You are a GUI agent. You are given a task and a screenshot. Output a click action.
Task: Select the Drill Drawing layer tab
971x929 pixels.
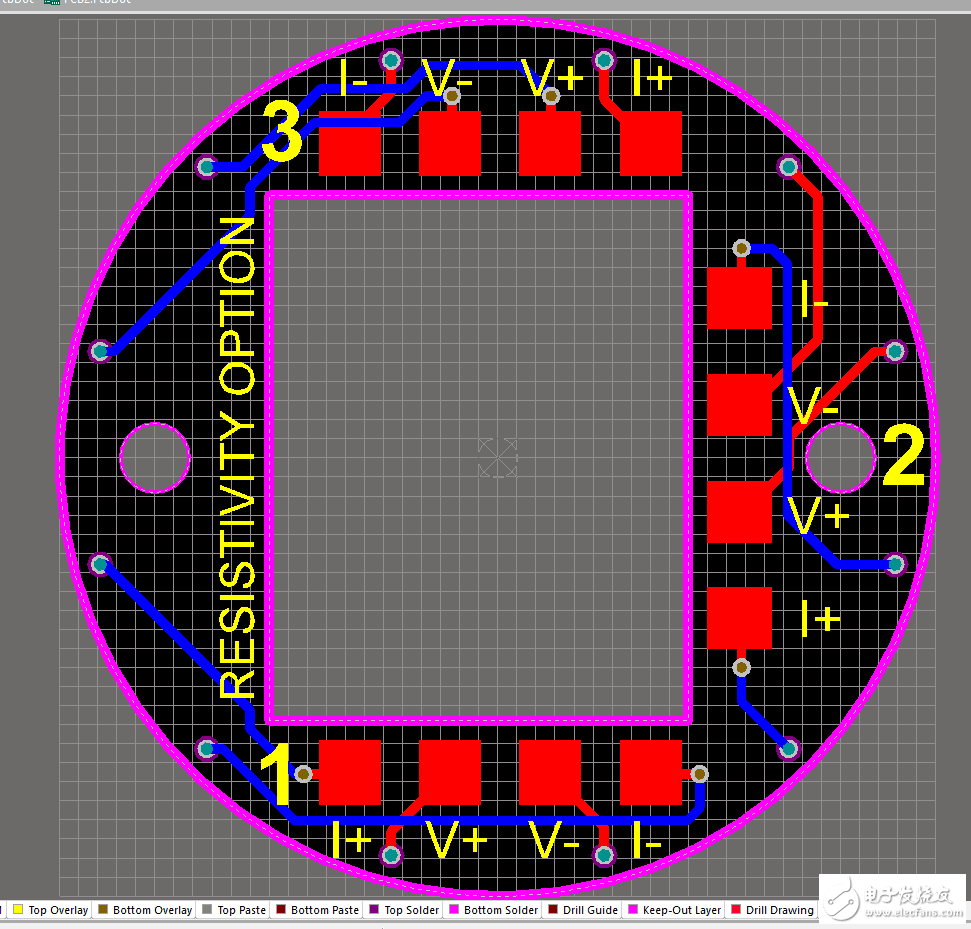(x=773, y=910)
